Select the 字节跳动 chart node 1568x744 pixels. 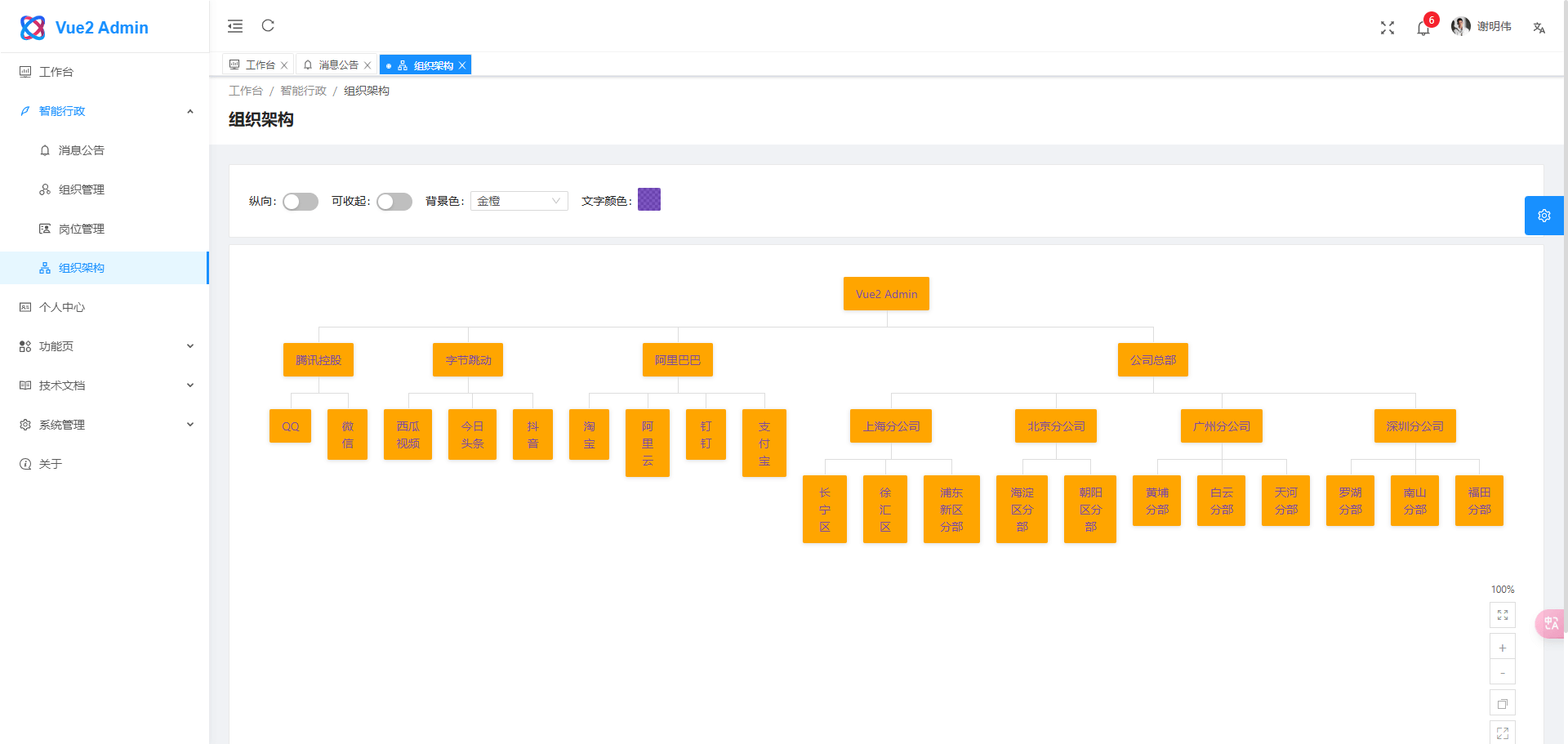click(468, 360)
